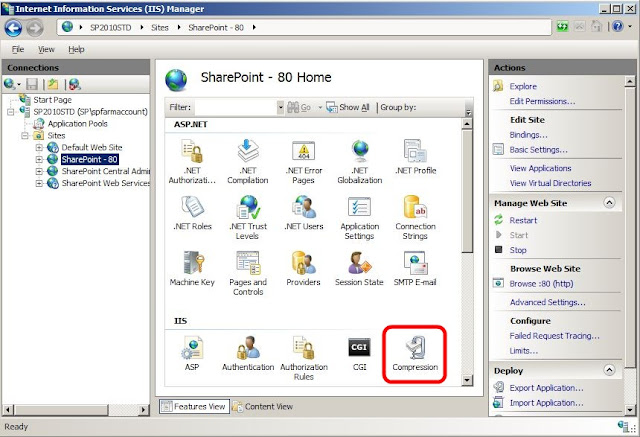Open the Filter dropdown arrow
This screenshot has height=437, width=640.
pos(280,107)
